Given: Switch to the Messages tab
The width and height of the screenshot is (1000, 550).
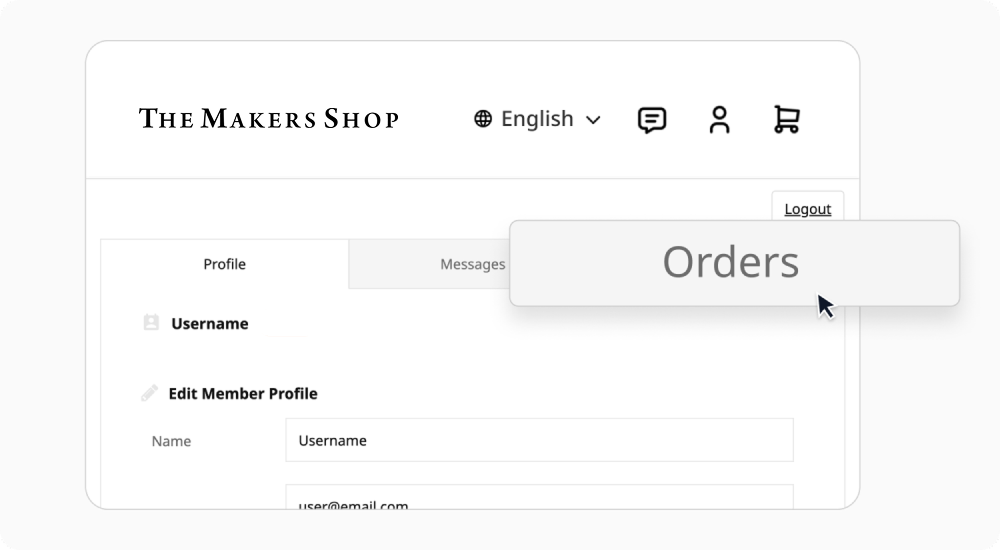Looking at the screenshot, I should 470,264.
